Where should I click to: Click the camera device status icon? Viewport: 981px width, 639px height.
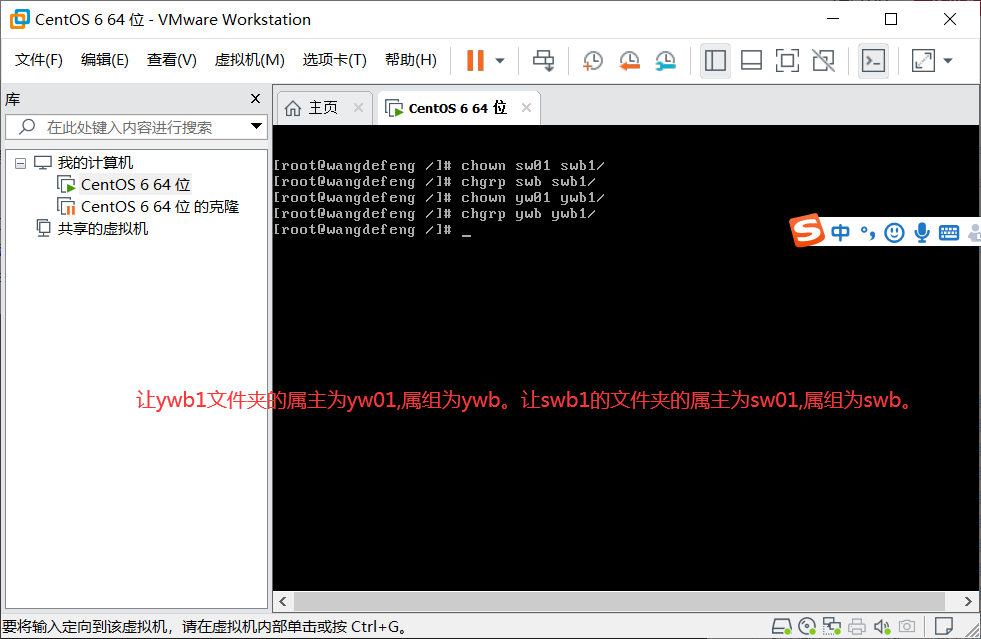[x=907, y=626]
